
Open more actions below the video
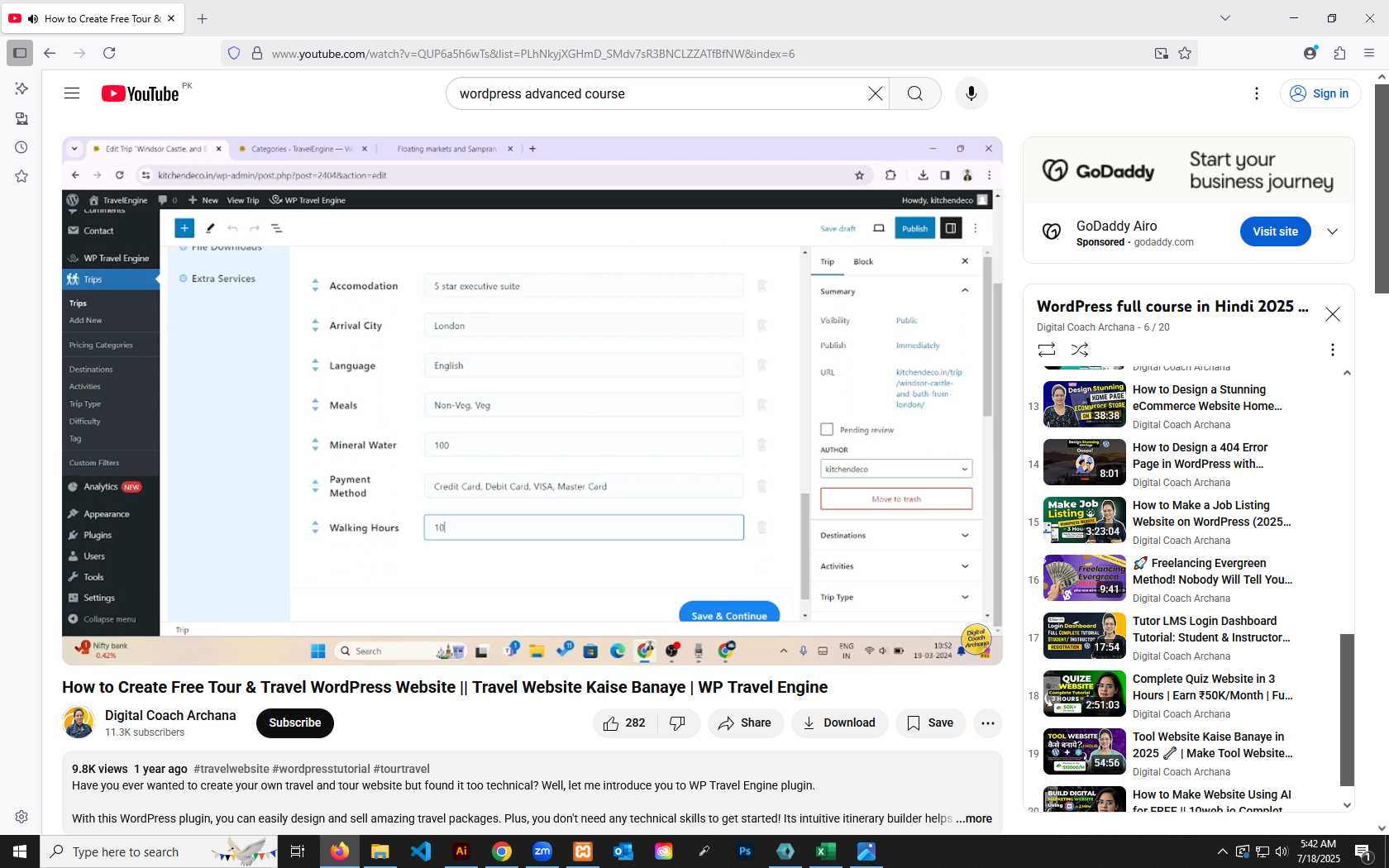point(987,723)
